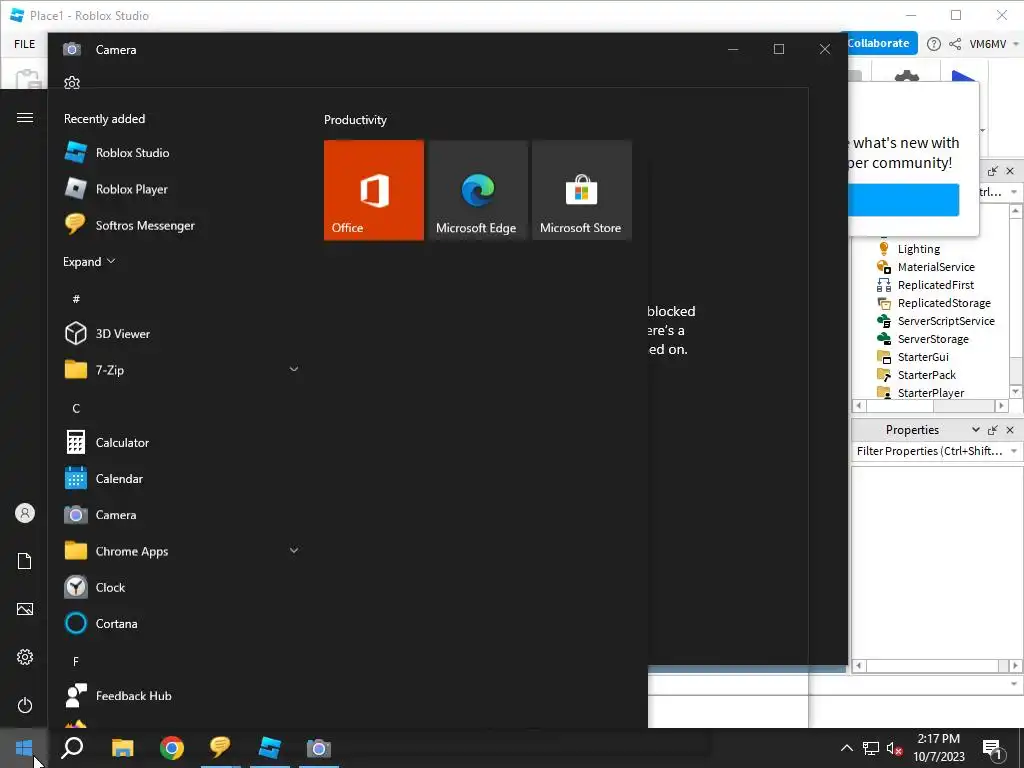The width and height of the screenshot is (1024, 768).
Task: Jump to the # letter group
Action: pos(76,299)
